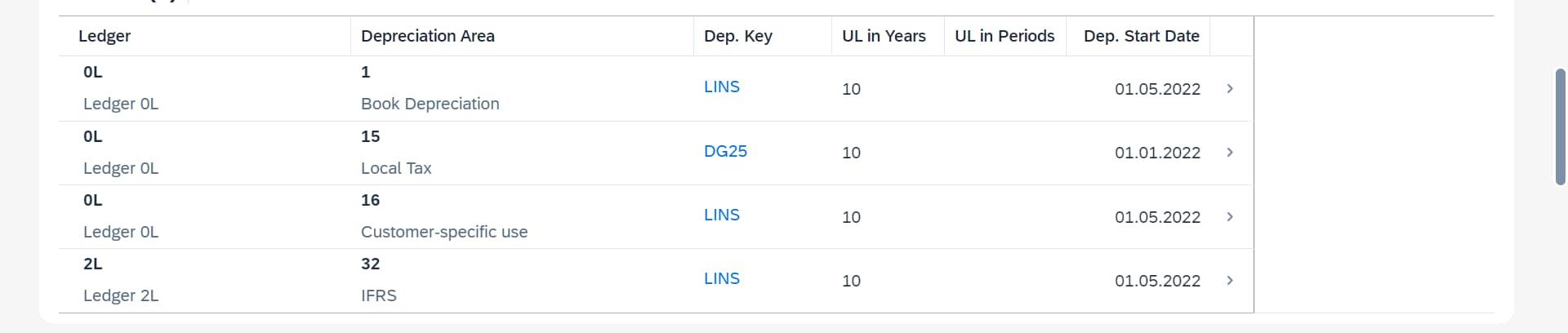Screen dimensions: 1568x333
Task: Select the Local Tax depreciation area cell
Action: (396, 168)
